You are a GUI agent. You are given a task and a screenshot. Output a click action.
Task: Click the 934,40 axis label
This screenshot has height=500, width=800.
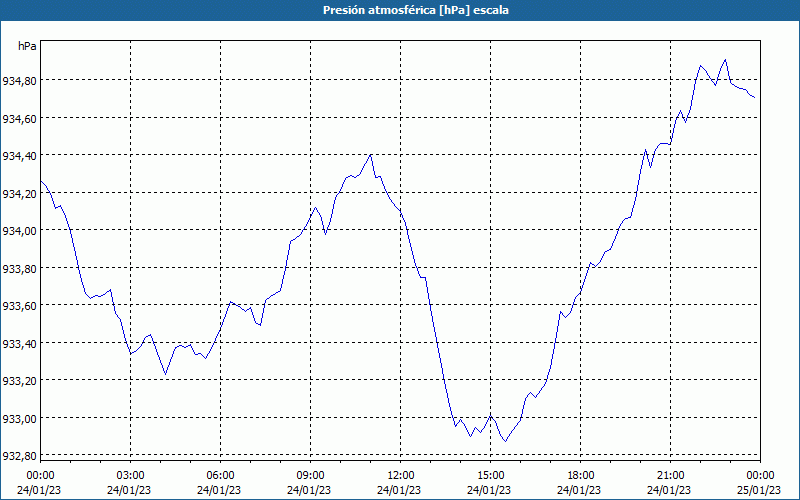(19, 156)
